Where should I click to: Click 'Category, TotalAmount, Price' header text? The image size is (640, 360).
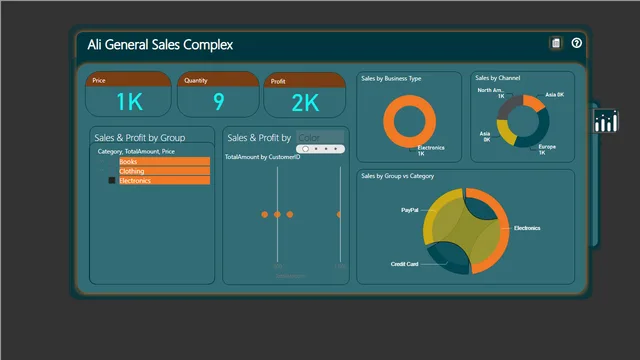[x=136, y=151]
